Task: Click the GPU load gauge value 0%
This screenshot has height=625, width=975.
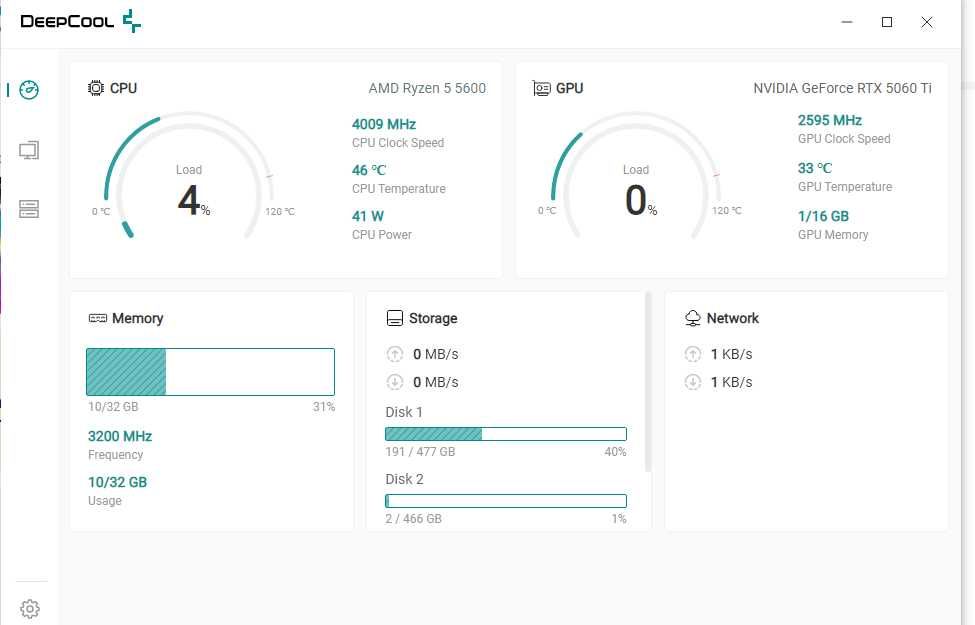Action: (x=640, y=200)
